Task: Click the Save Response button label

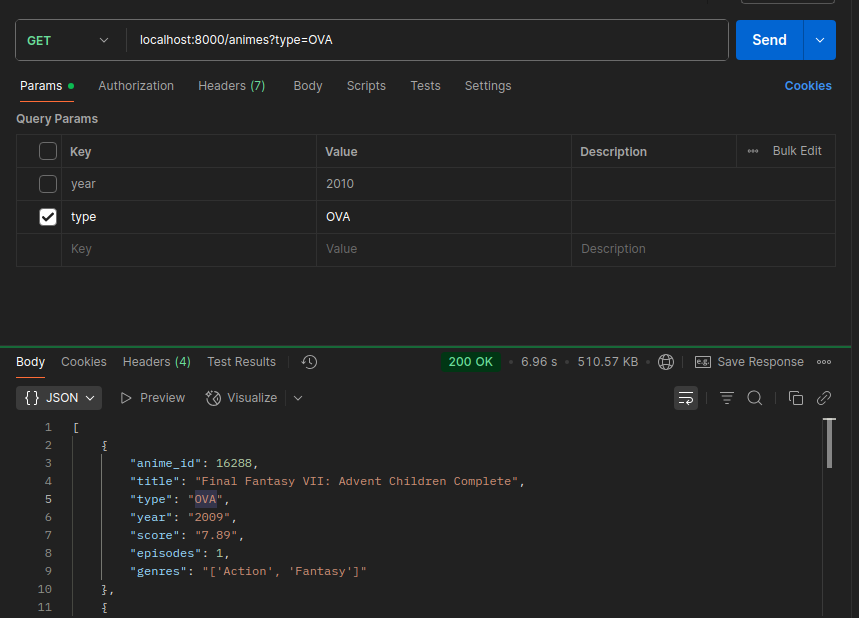Action: point(760,362)
